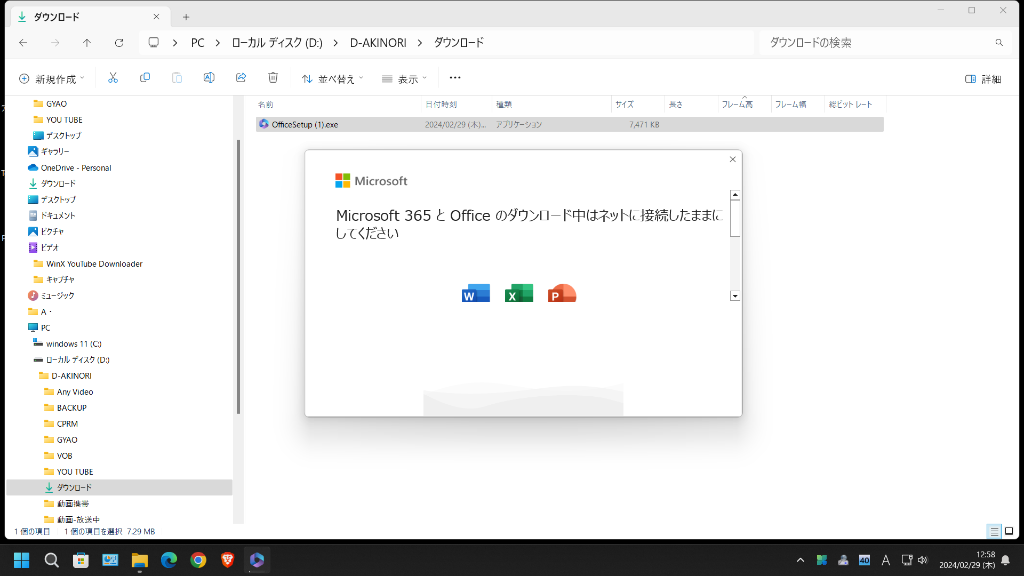Refresh the current folder view
Screen dimensions: 1024x576
pos(119,42)
